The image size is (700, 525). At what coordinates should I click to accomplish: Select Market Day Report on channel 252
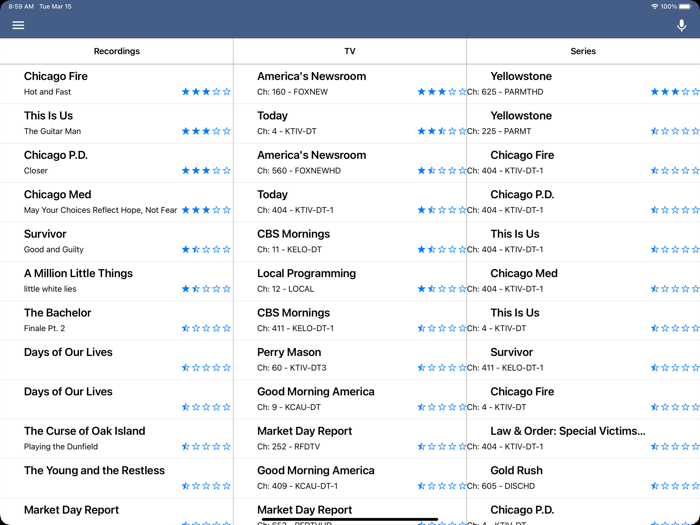(x=350, y=438)
